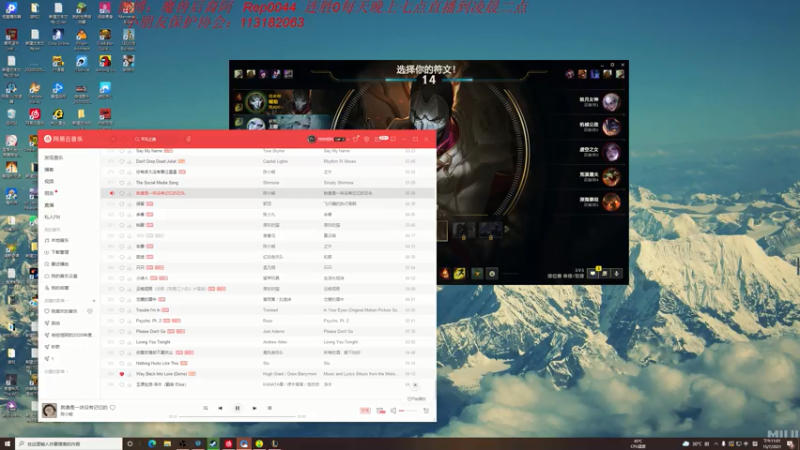Open artist Hugh Grant / Drew Barrymore link
Screen dimensions: 800x450
click(289, 374)
